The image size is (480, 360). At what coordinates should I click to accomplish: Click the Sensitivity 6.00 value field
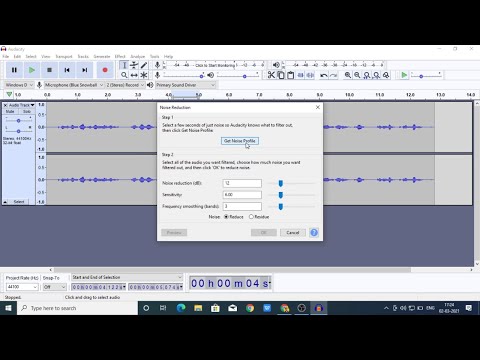[242, 195]
